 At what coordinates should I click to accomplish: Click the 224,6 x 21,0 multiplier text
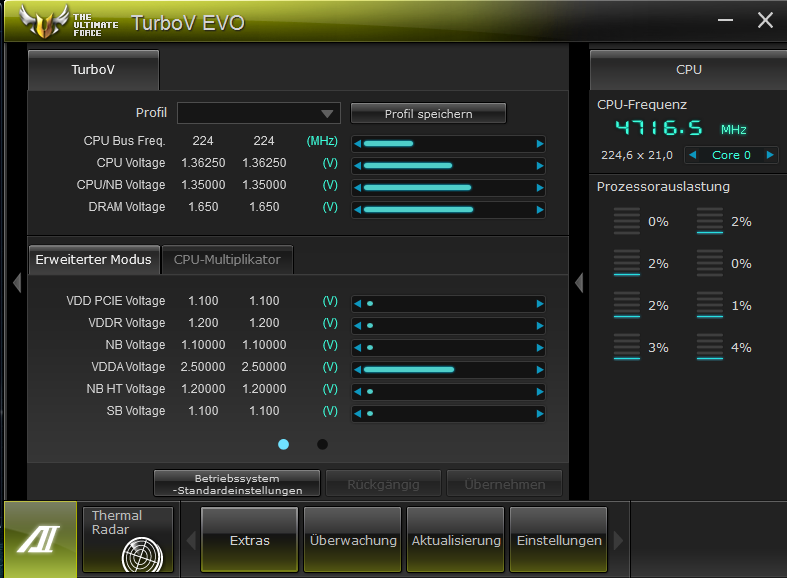[x=636, y=155]
